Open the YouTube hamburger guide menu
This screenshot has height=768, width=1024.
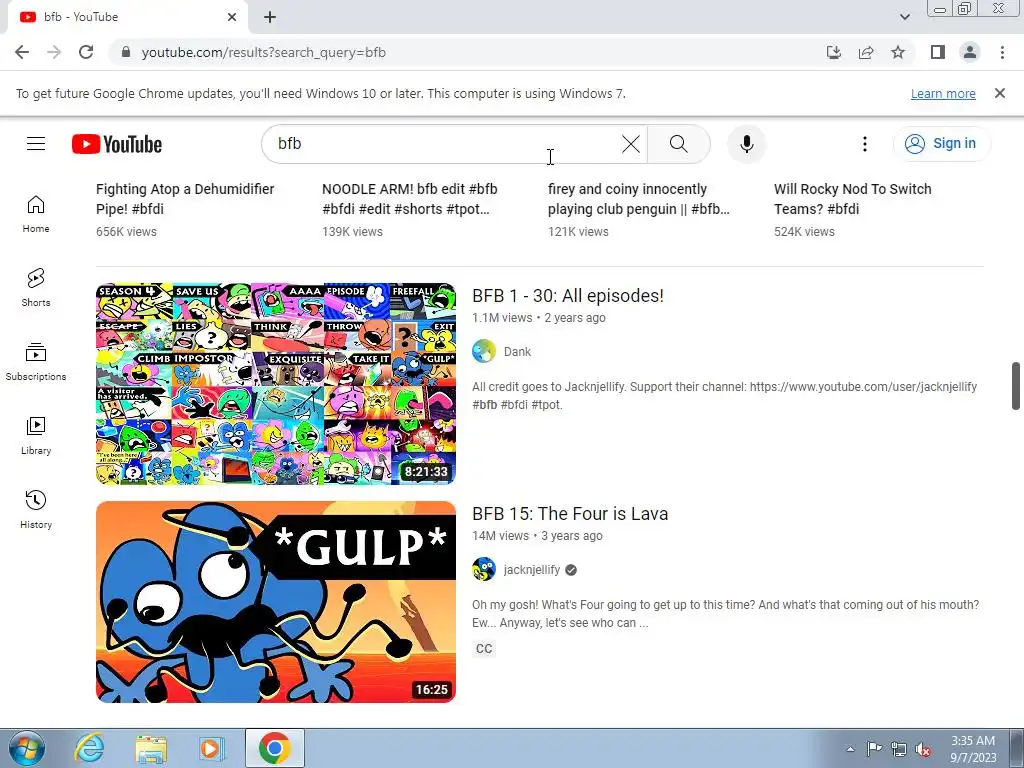point(36,144)
